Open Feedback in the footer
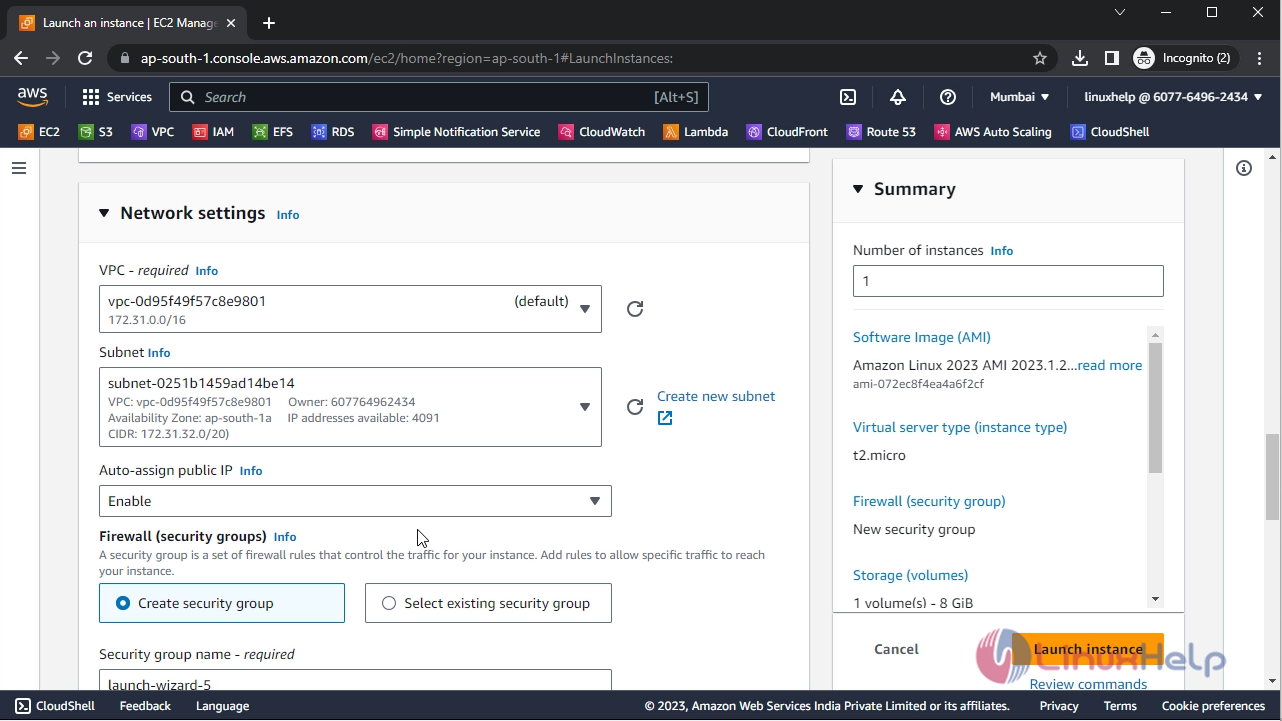 (145, 706)
